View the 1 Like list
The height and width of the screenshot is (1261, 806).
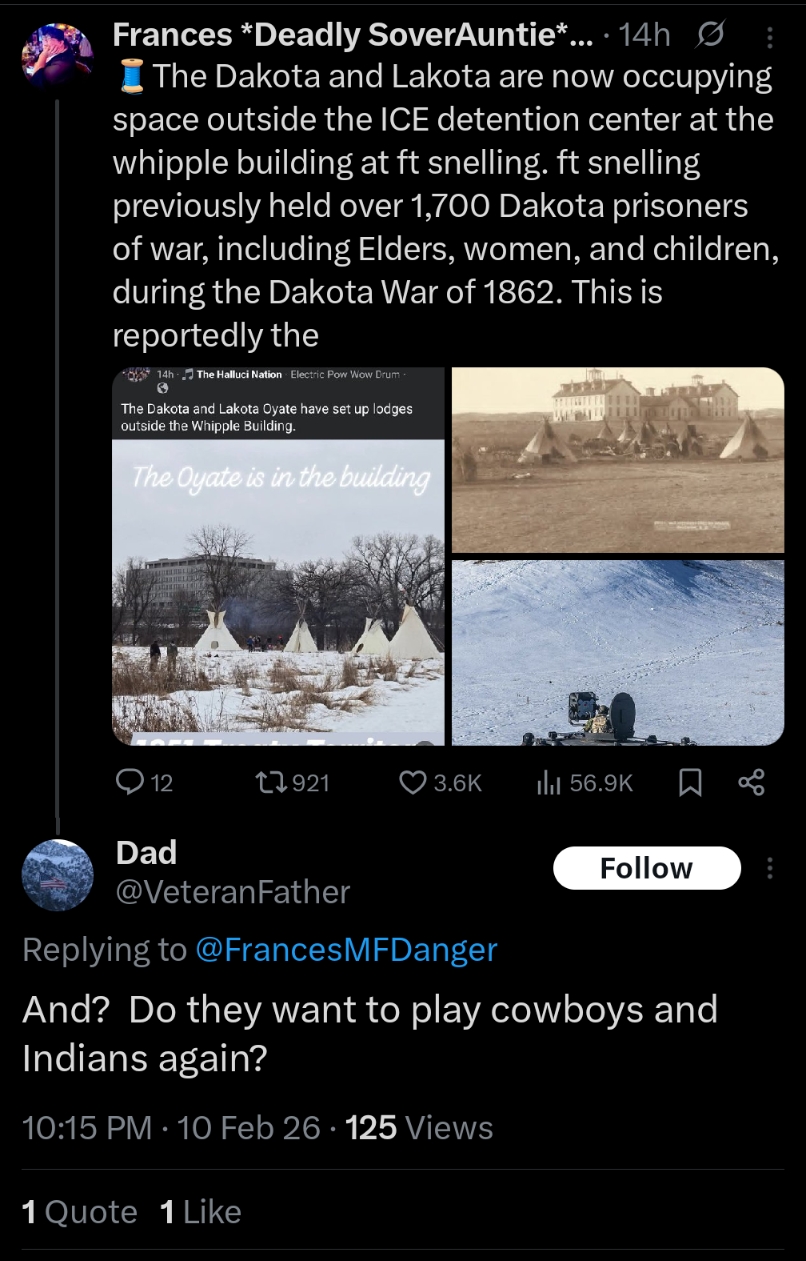pyautogui.click(x=200, y=1212)
